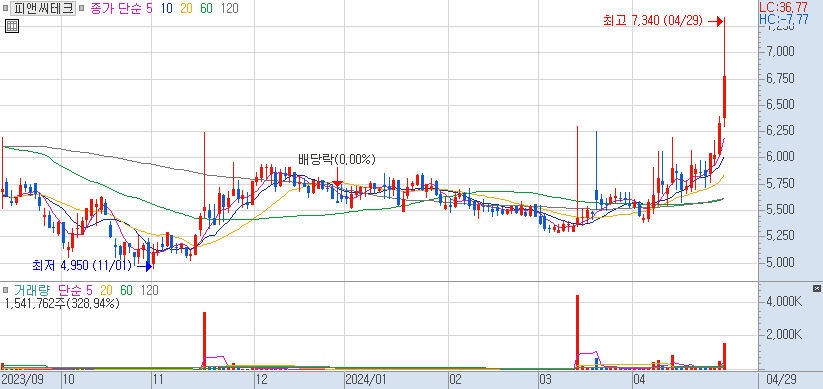Click the green 60-day price average label
The width and height of the screenshot is (823, 389).
tap(206, 9)
